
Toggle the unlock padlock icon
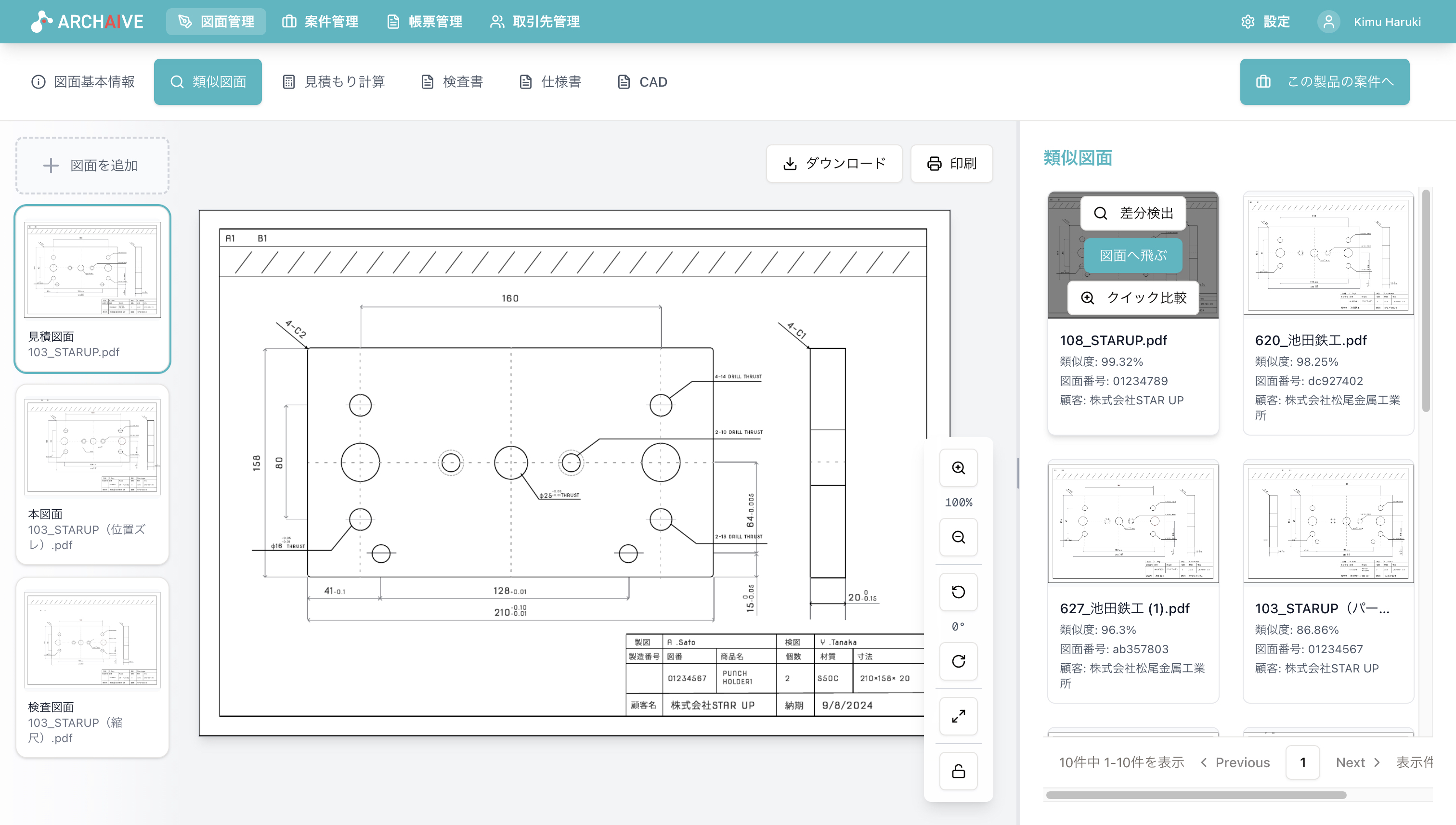point(958,771)
